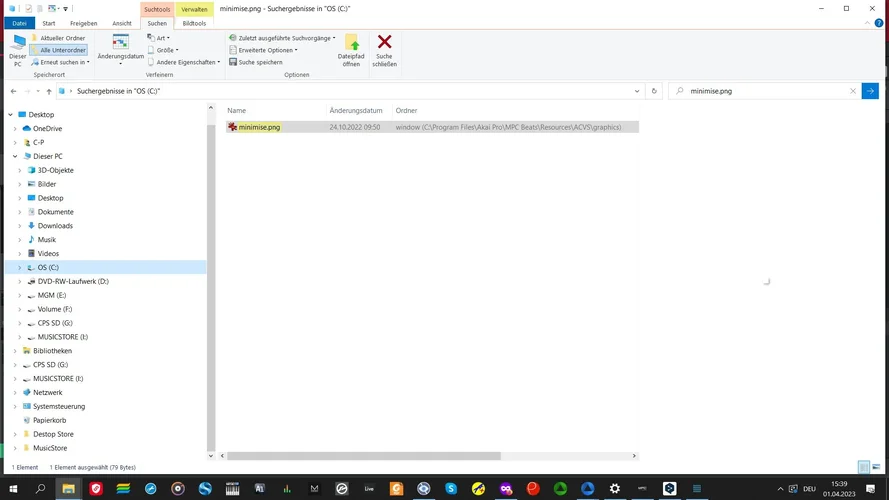Switch to details view icon in status bar
The image size is (889, 500).
pos(863,467)
